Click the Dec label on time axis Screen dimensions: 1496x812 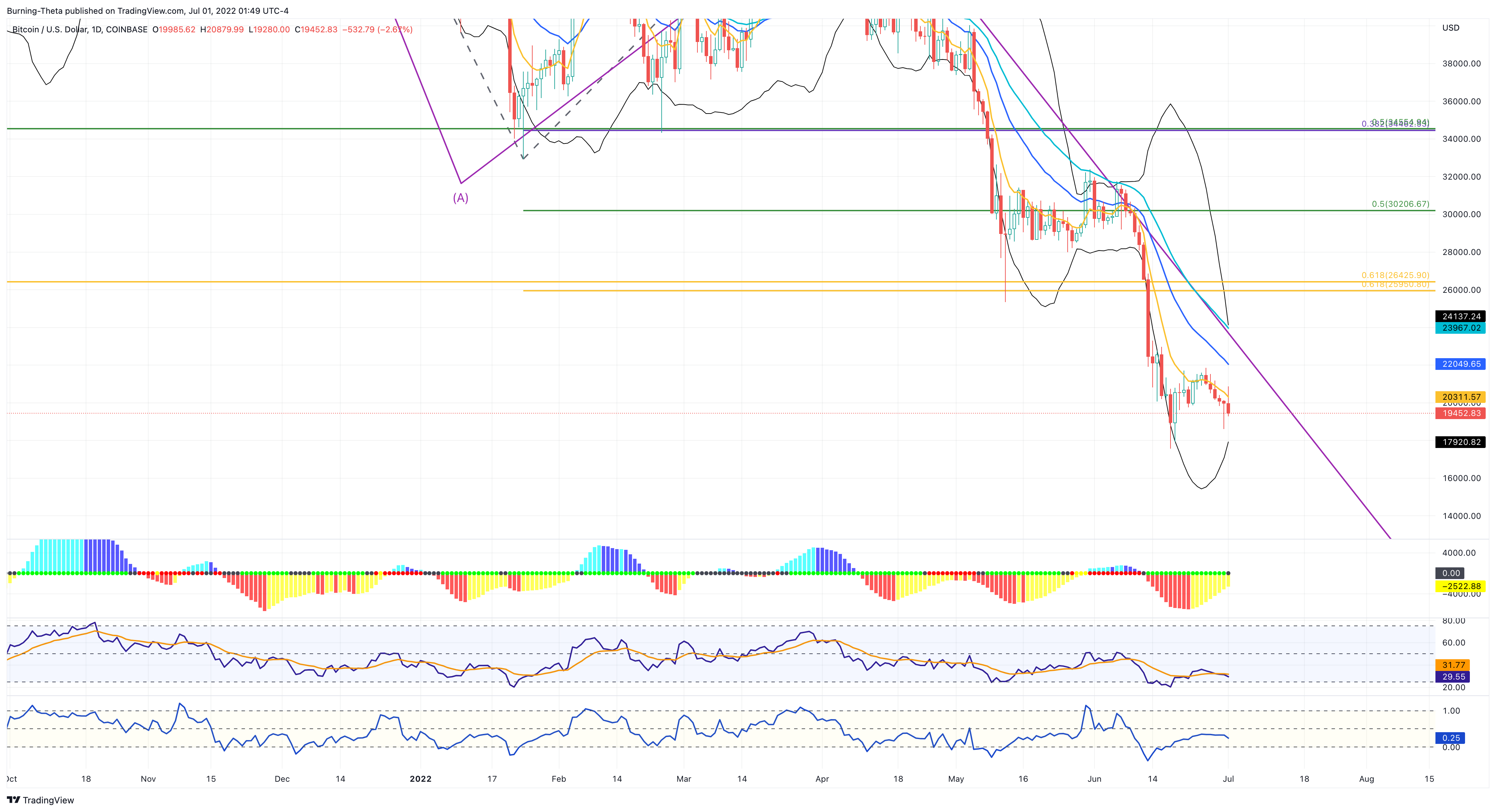282,779
